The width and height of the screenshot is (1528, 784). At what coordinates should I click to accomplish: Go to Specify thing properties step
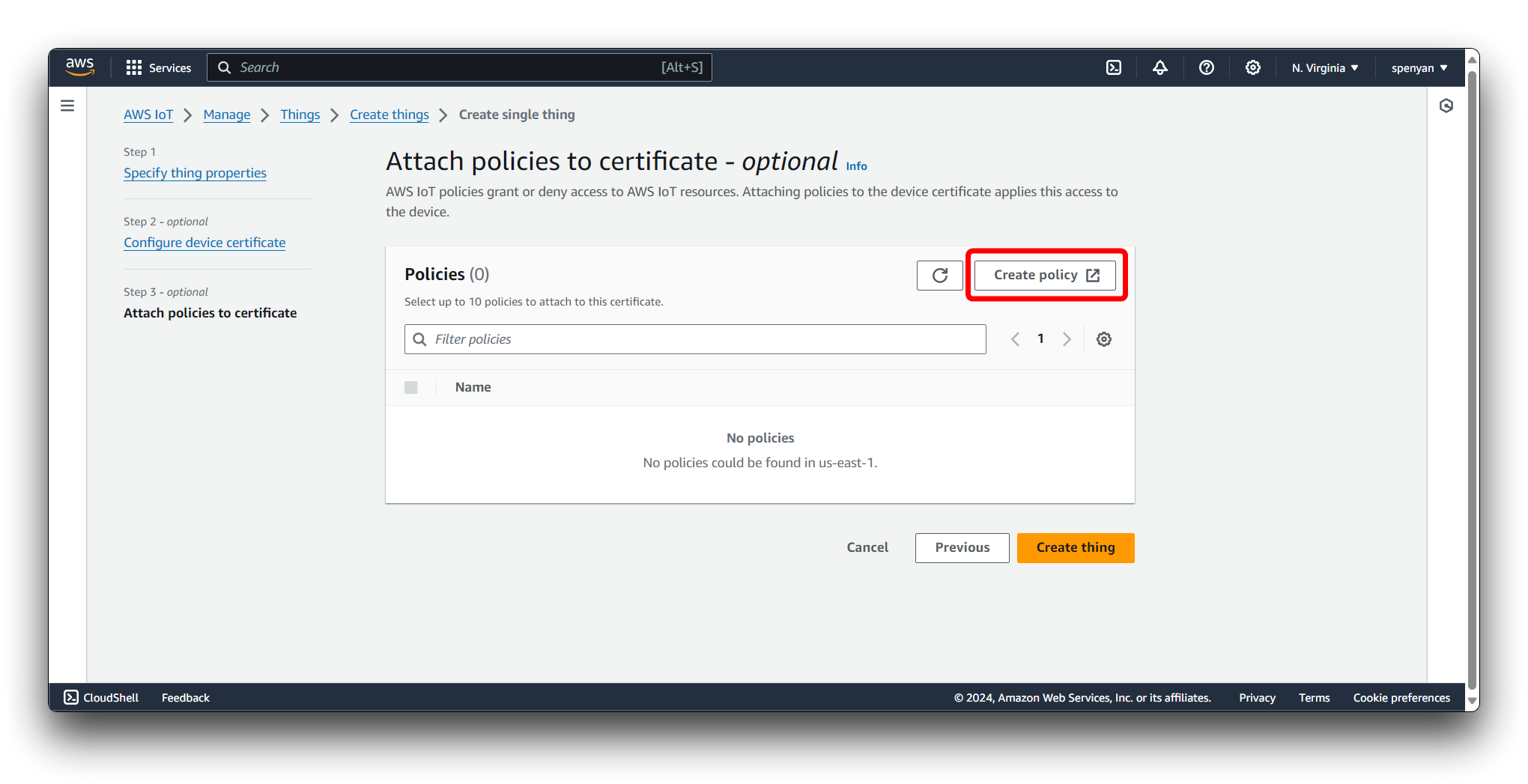(x=195, y=173)
